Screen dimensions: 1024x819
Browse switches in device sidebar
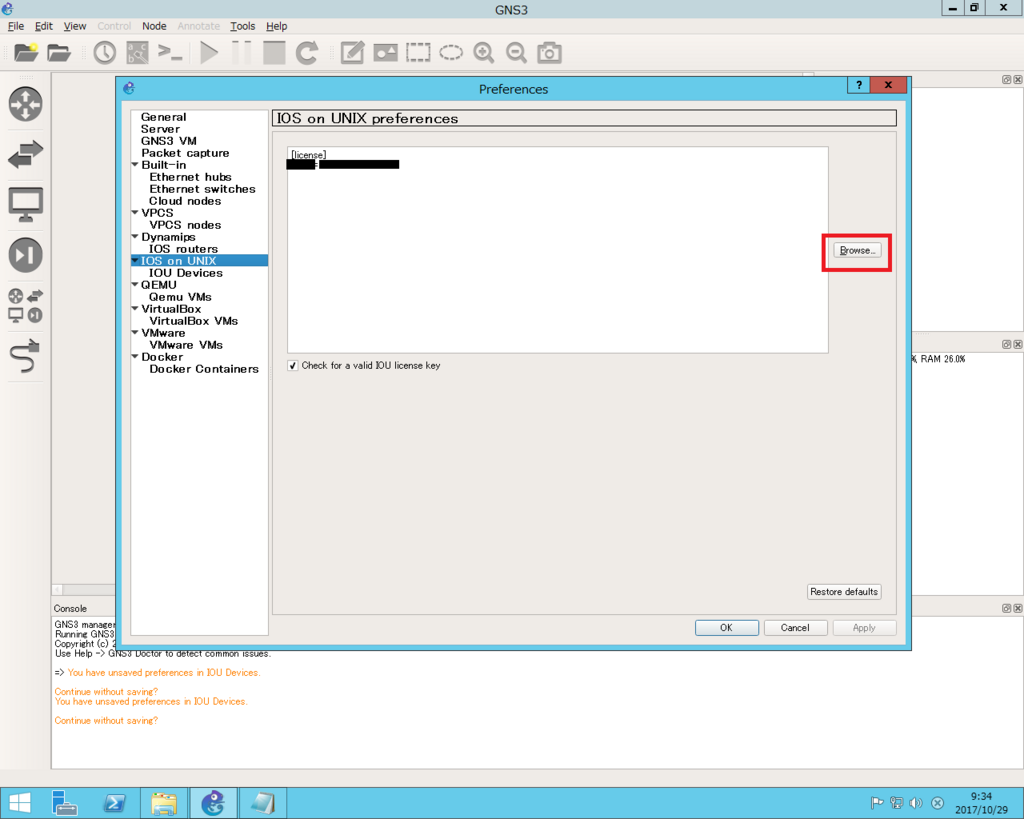25,154
